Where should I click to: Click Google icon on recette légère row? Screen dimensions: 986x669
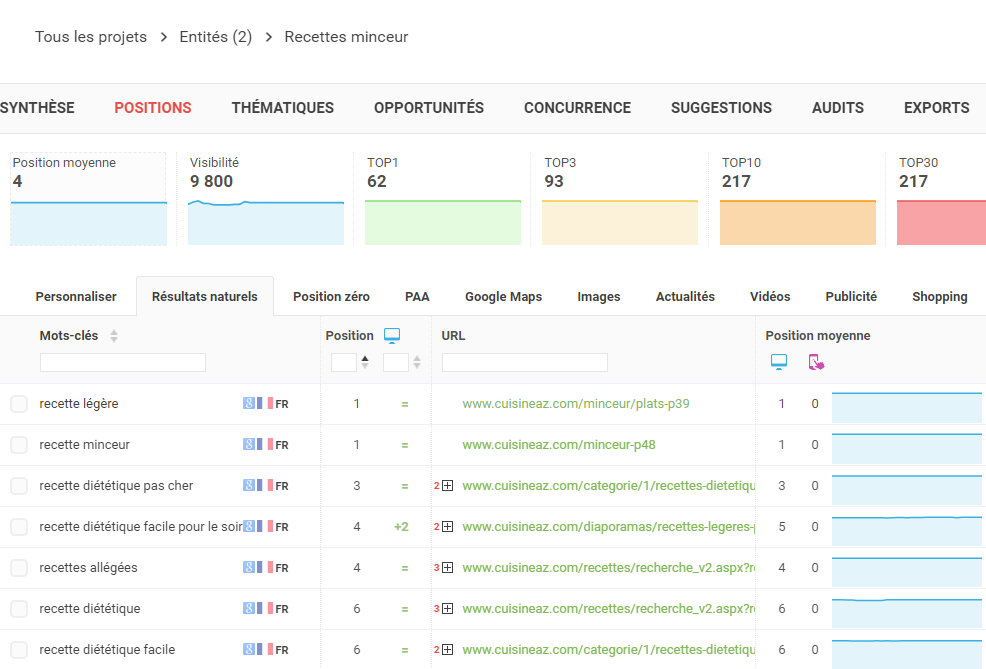(248, 404)
